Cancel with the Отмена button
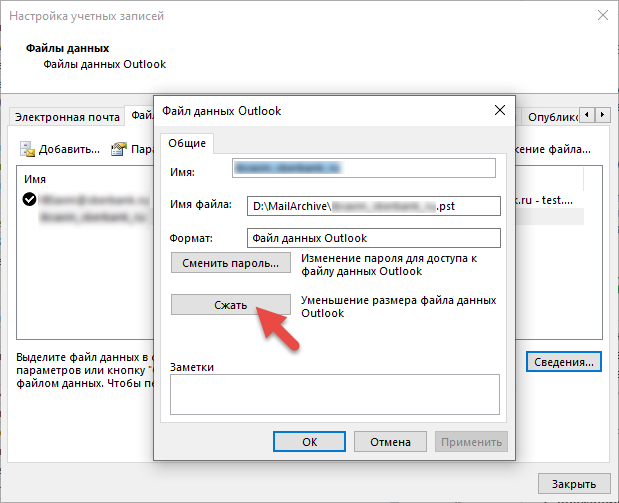Viewport: 619px width, 503px height. (x=390, y=441)
